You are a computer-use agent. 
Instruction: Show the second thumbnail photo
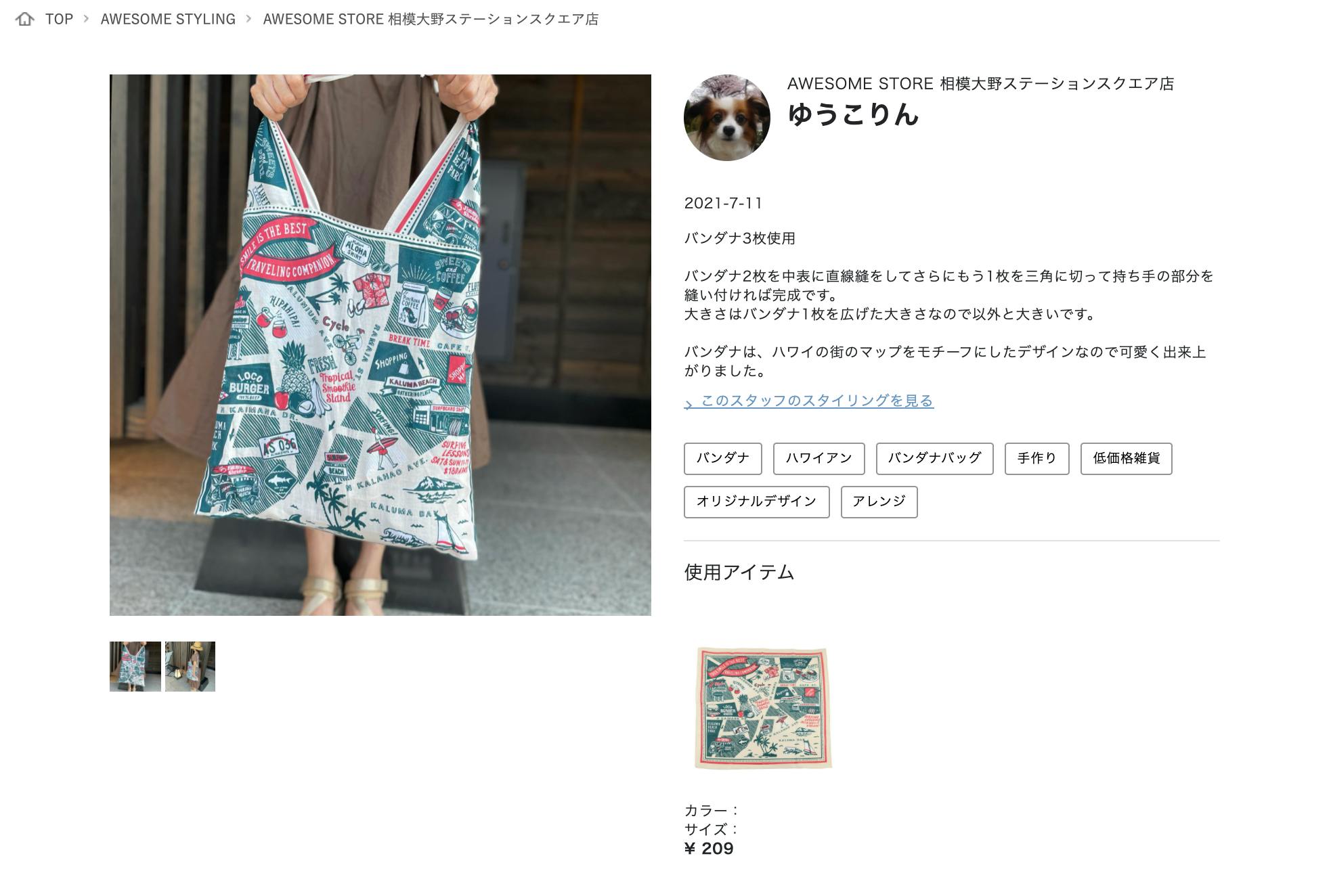click(190, 667)
